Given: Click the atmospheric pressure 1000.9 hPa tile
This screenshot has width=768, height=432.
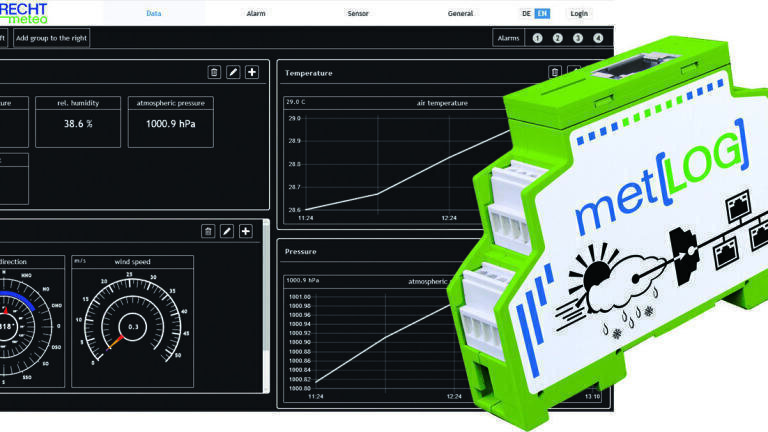Looking at the screenshot, I should 170,122.
